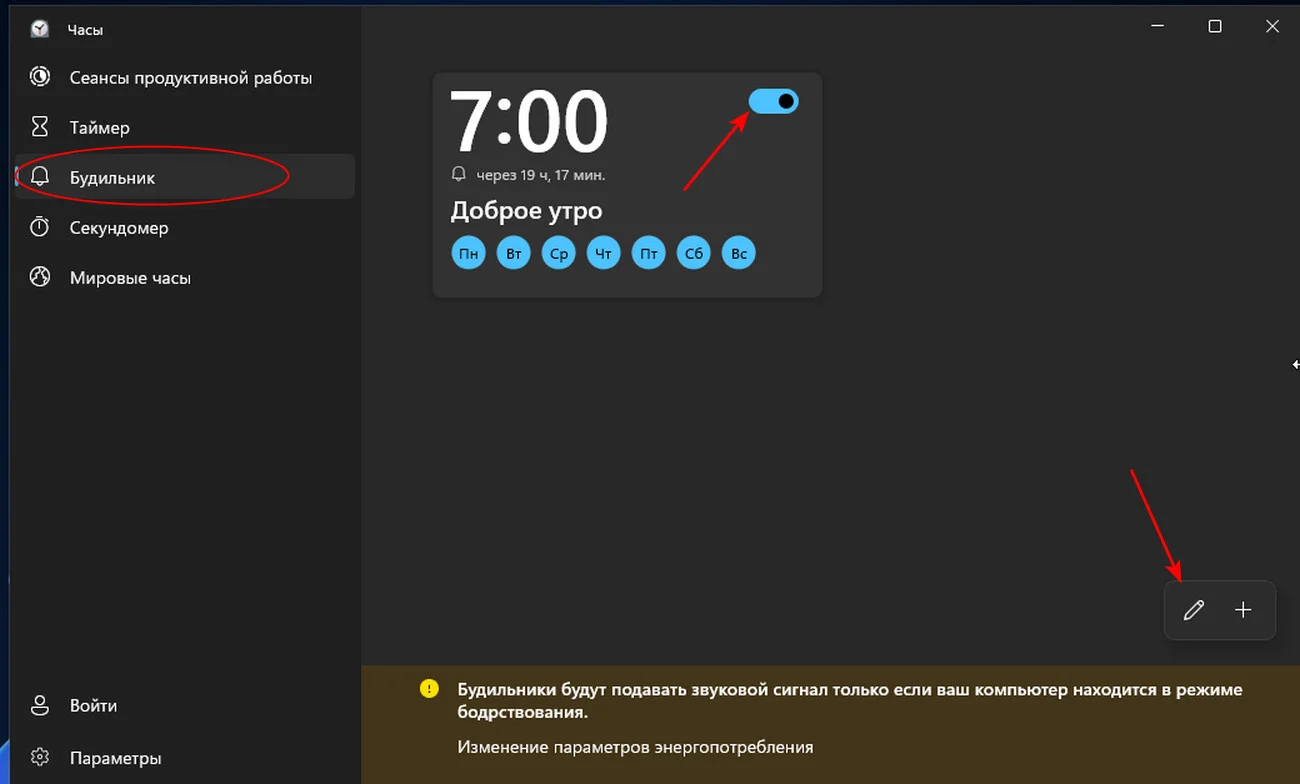
Task: Open the Settings gear icon
Action: pos(40,757)
